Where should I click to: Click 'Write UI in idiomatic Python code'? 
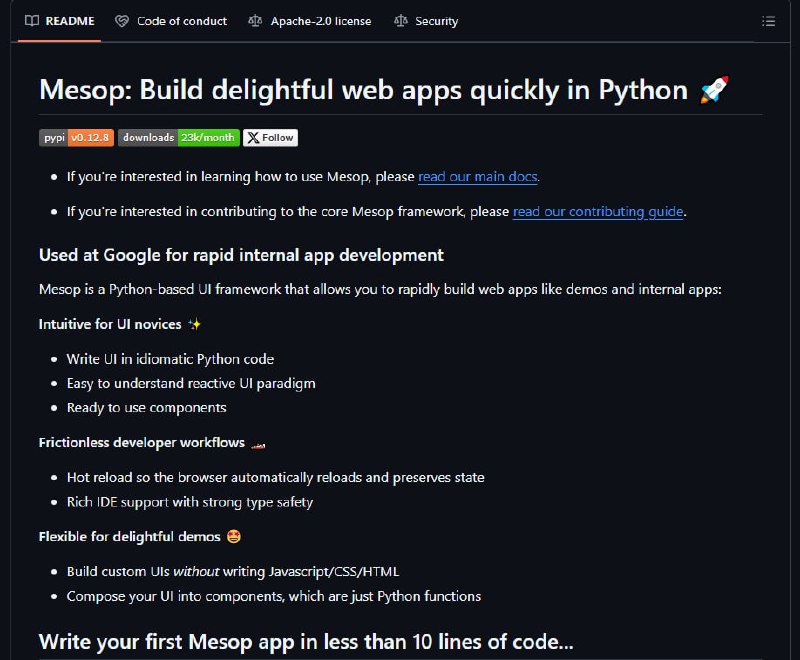[170, 359]
